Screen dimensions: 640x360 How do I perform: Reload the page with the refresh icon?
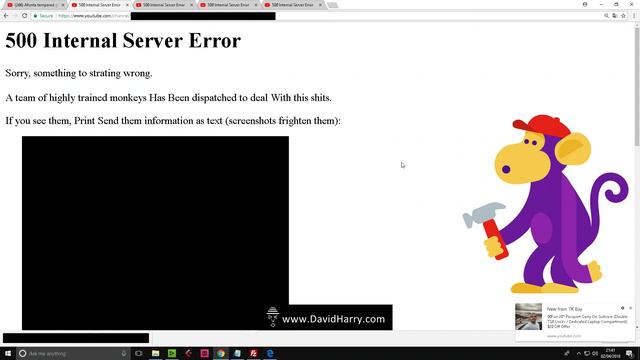click(24, 16)
